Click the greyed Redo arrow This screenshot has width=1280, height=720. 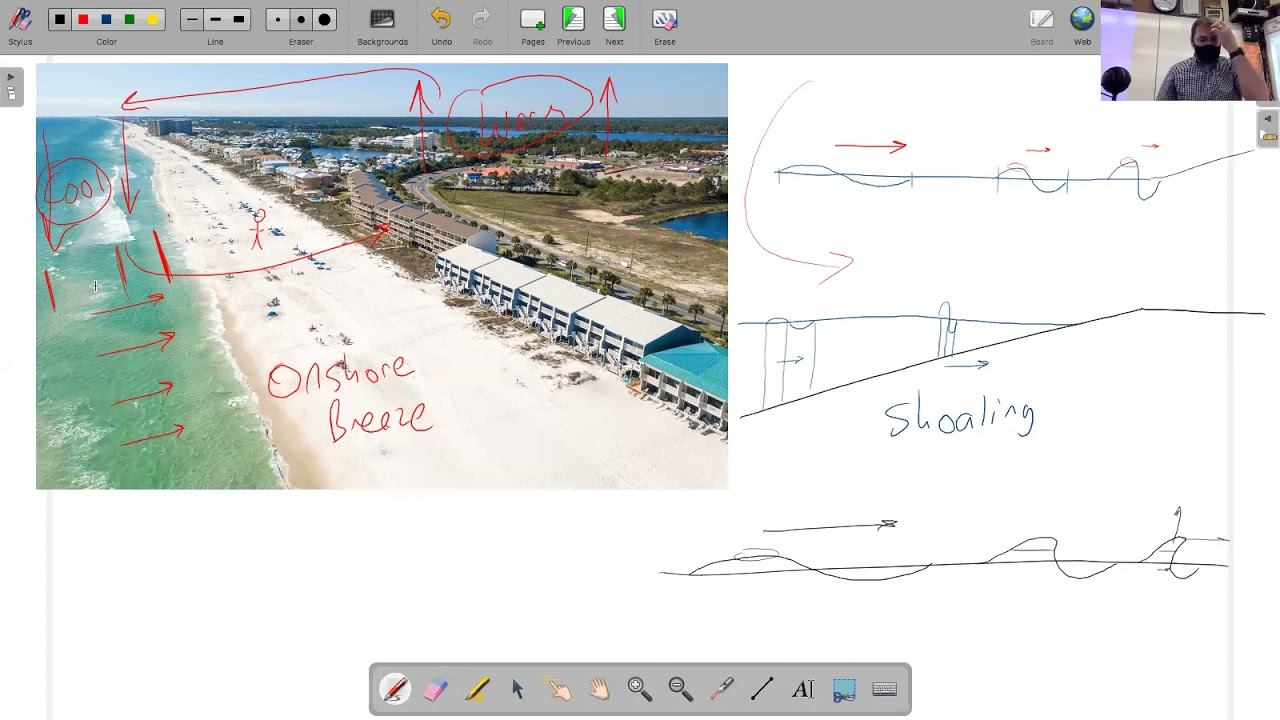coord(482,26)
